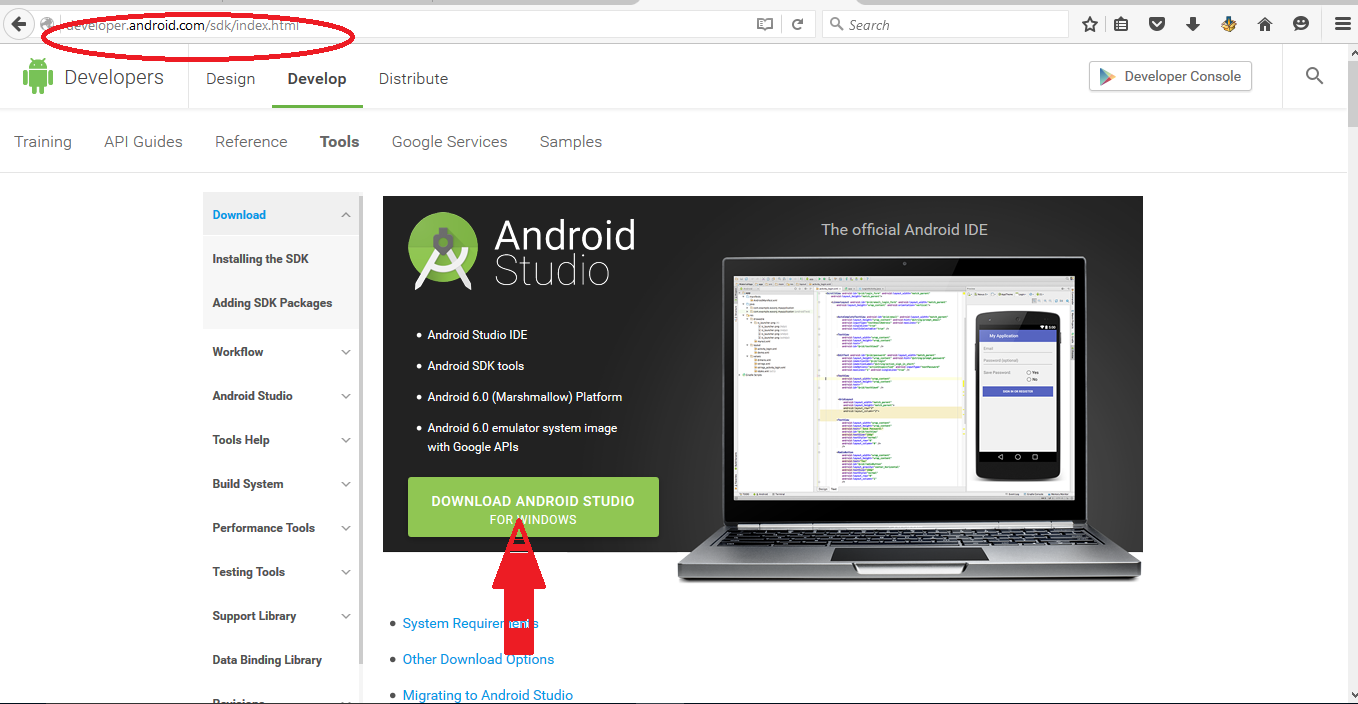Click the Android robot logo
The width and height of the screenshot is (1358, 704).
click(x=38, y=77)
